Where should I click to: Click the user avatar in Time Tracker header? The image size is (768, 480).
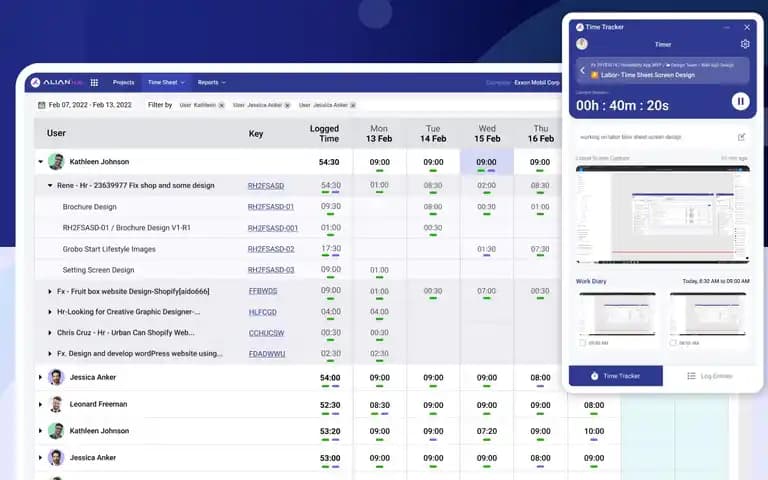click(x=582, y=44)
